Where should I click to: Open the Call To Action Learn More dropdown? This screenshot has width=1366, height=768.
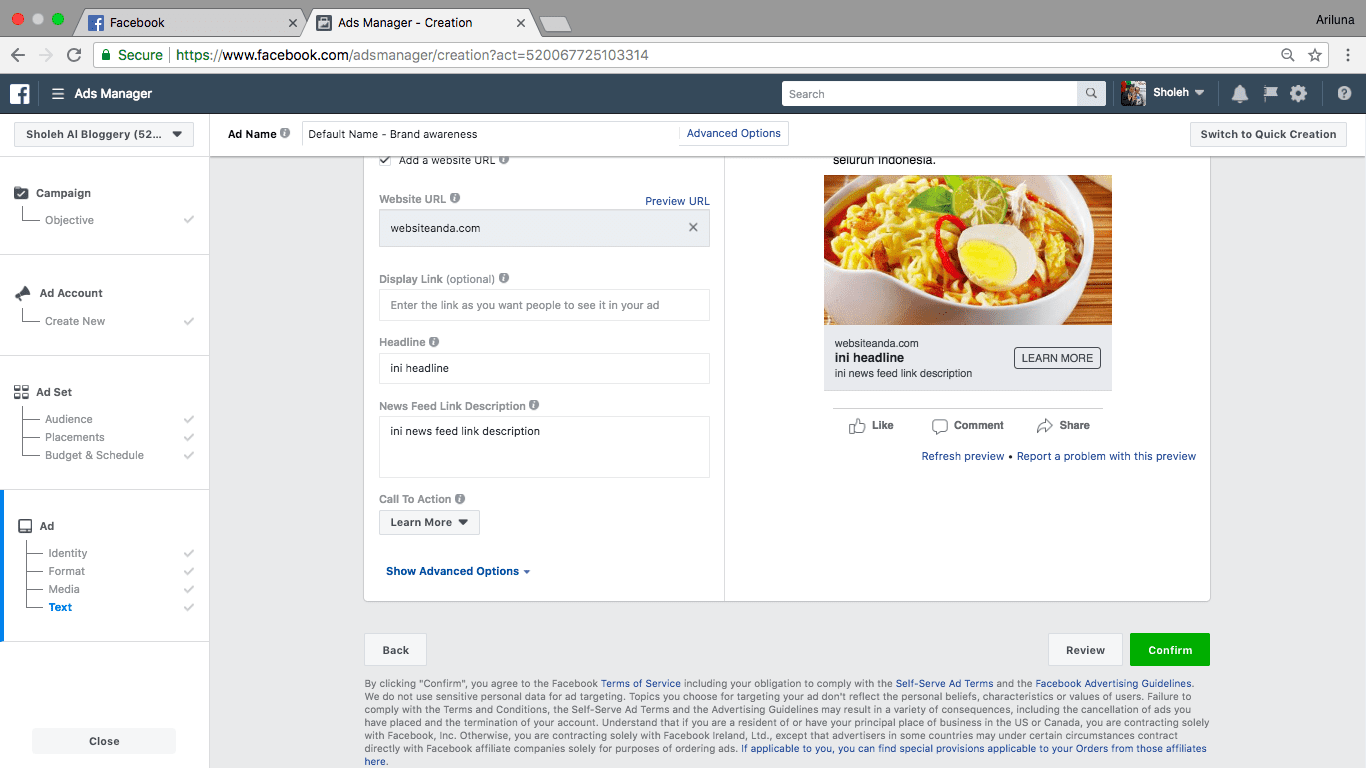pyautogui.click(x=429, y=522)
